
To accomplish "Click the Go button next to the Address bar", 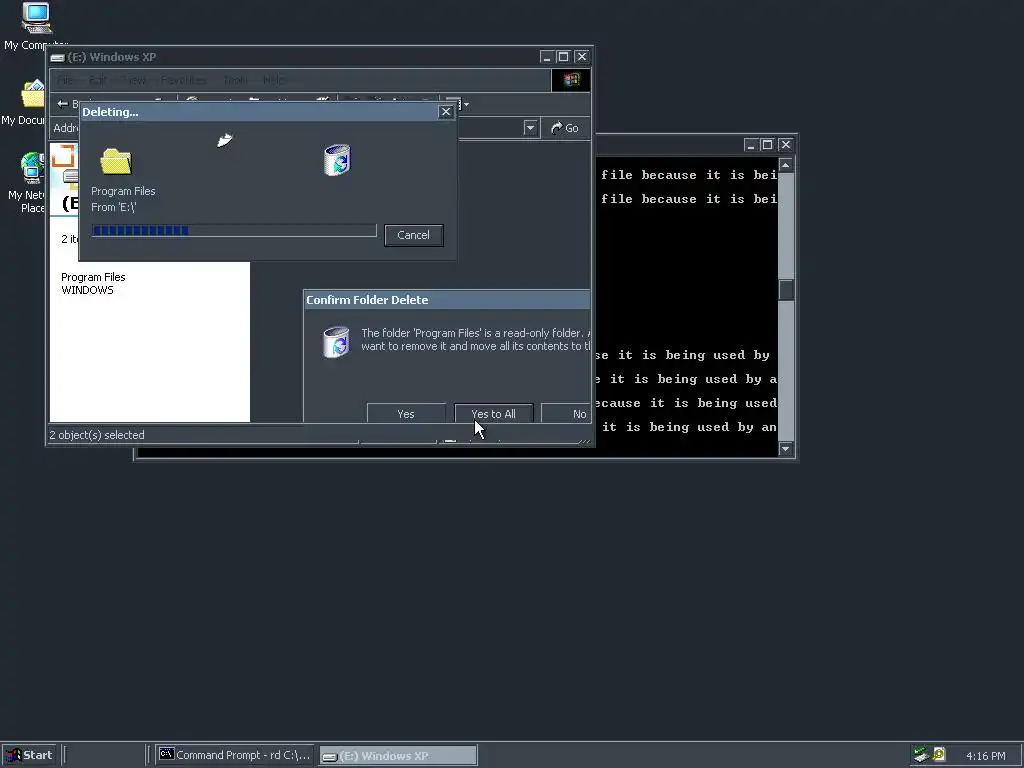I will click(x=565, y=128).
